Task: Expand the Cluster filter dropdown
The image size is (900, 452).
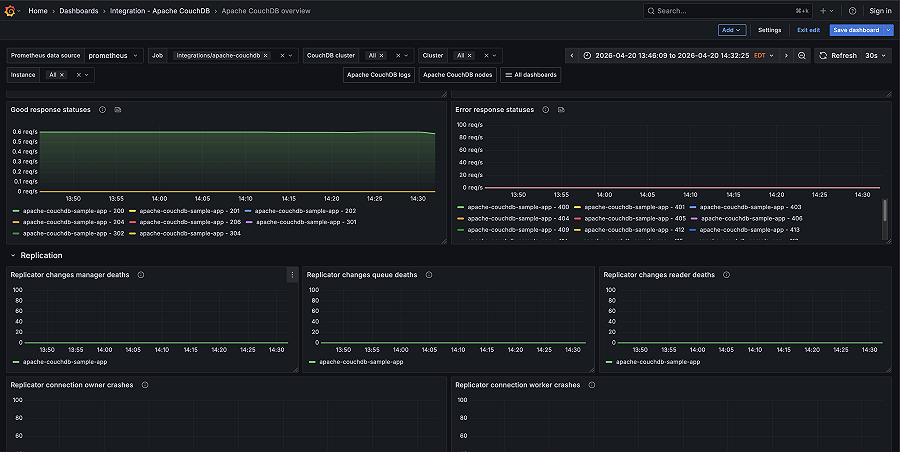Action: pos(494,56)
